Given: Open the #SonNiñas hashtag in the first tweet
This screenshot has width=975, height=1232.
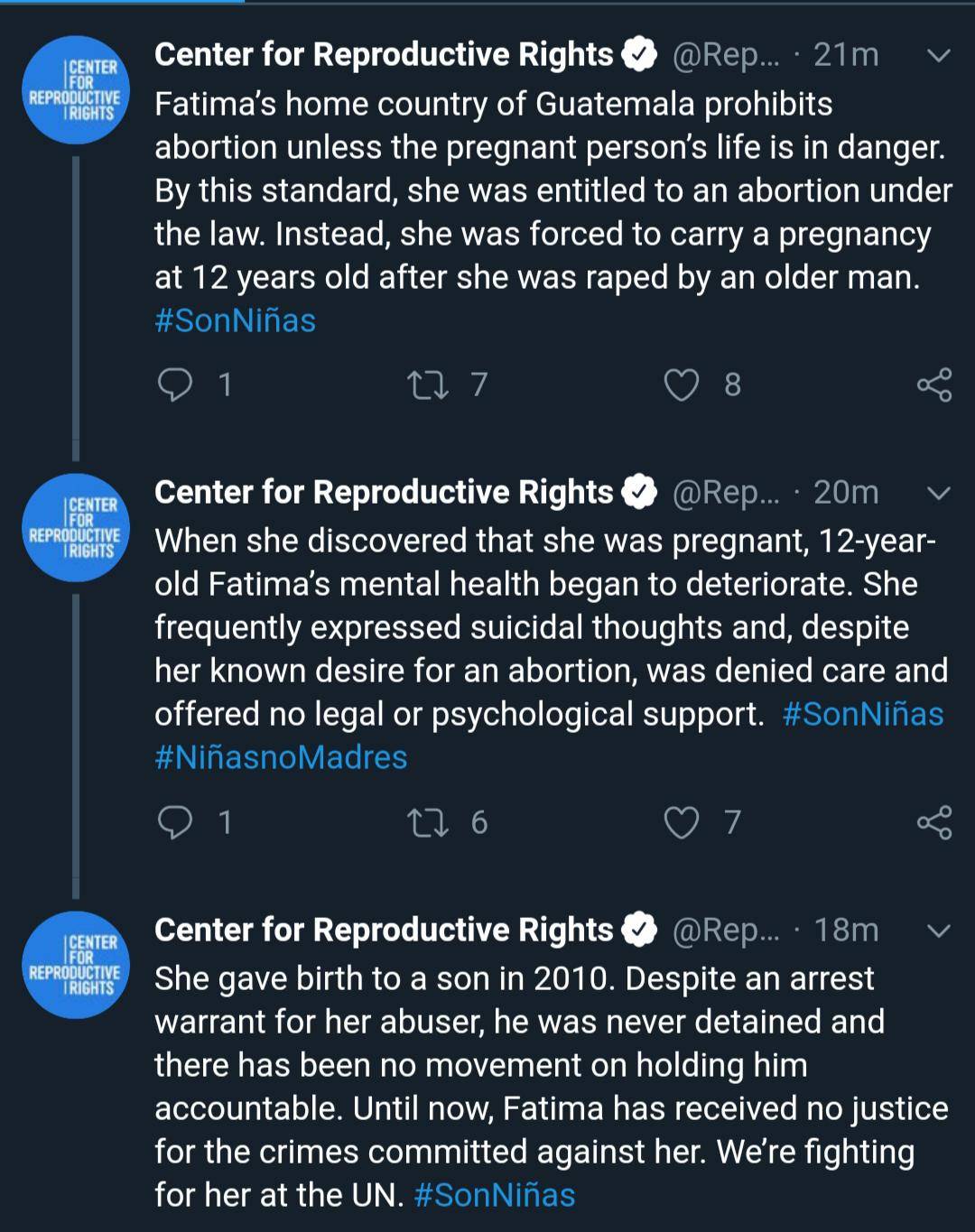Looking at the screenshot, I should pos(236,320).
